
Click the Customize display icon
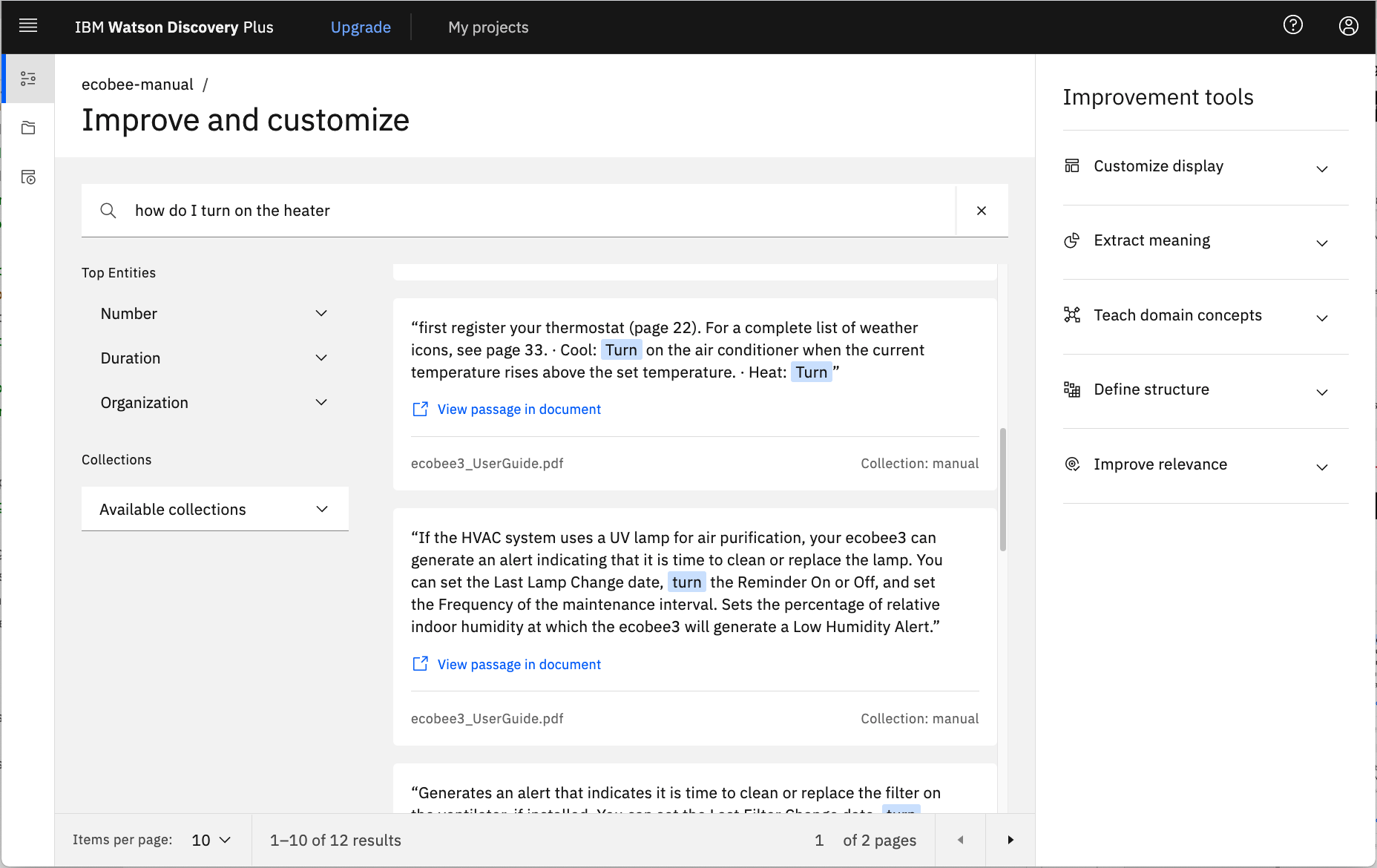pyautogui.click(x=1072, y=165)
